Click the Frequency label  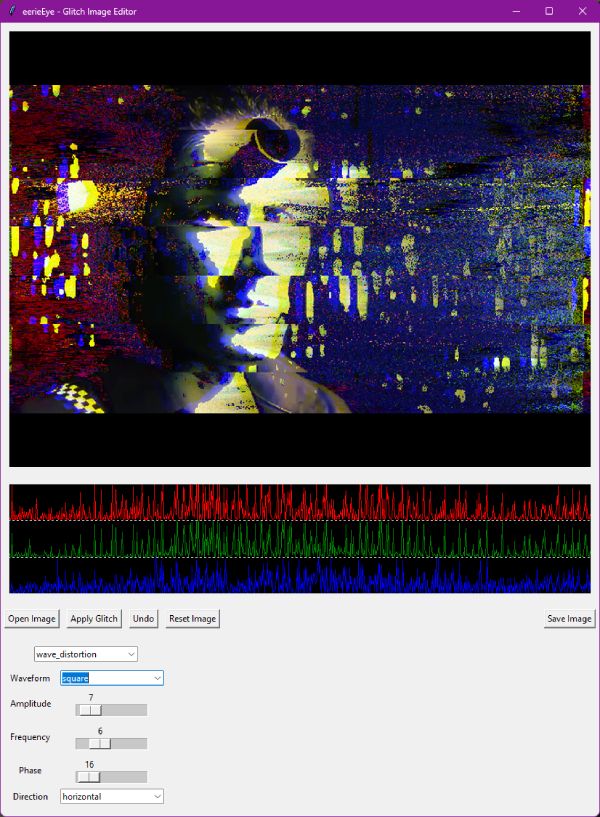tap(30, 737)
